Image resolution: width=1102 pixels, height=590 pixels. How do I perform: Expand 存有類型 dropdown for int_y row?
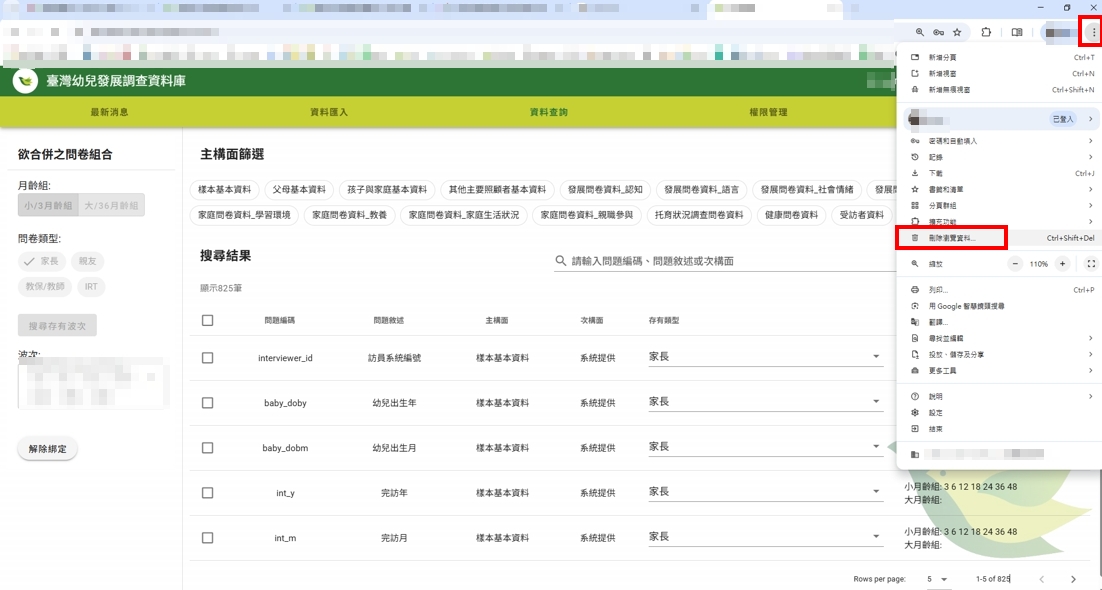[x=876, y=493]
